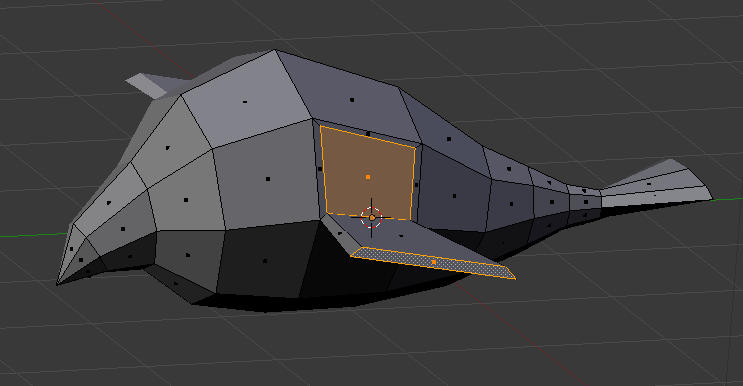Click the hatched orange-outlined flipper face
Image resolution: width=743 pixels, height=386 pixels.
[x=433, y=262]
